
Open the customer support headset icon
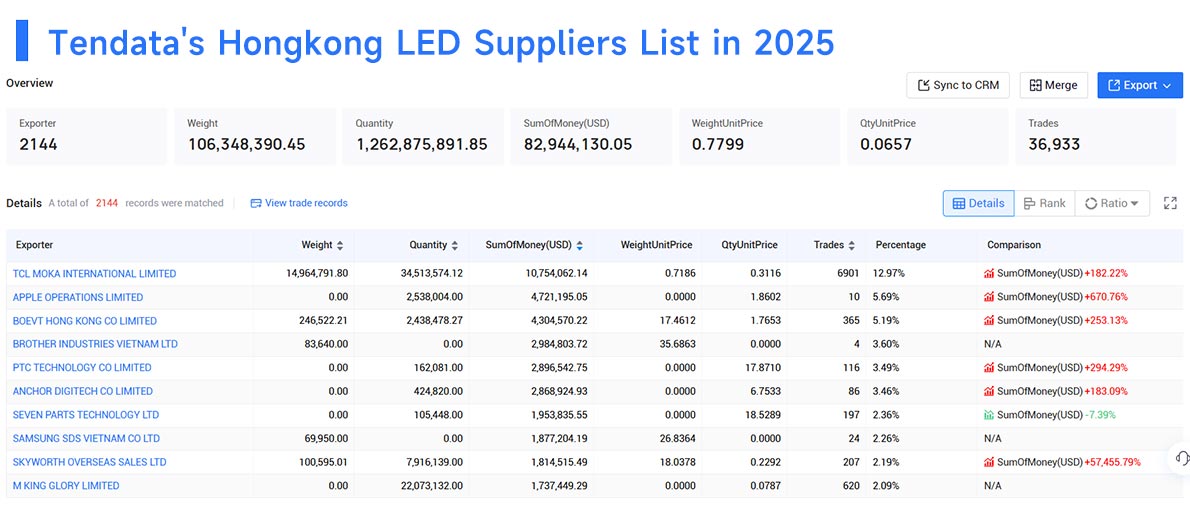(x=1182, y=458)
